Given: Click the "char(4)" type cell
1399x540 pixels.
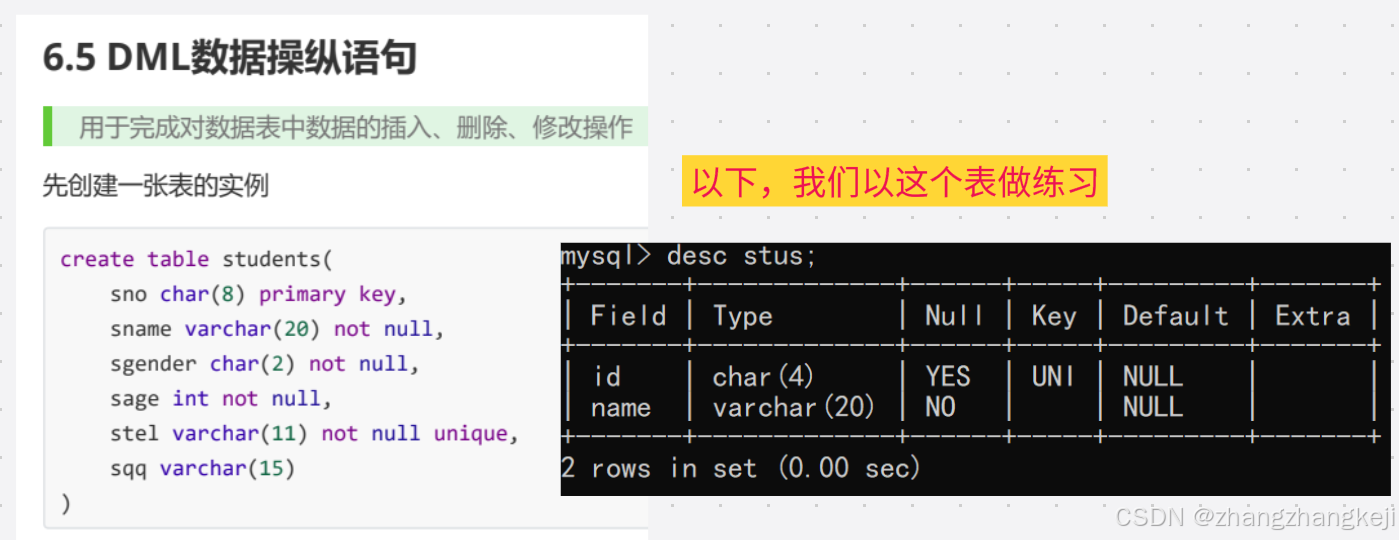Looking at the screenshot, I should point(763,376).
